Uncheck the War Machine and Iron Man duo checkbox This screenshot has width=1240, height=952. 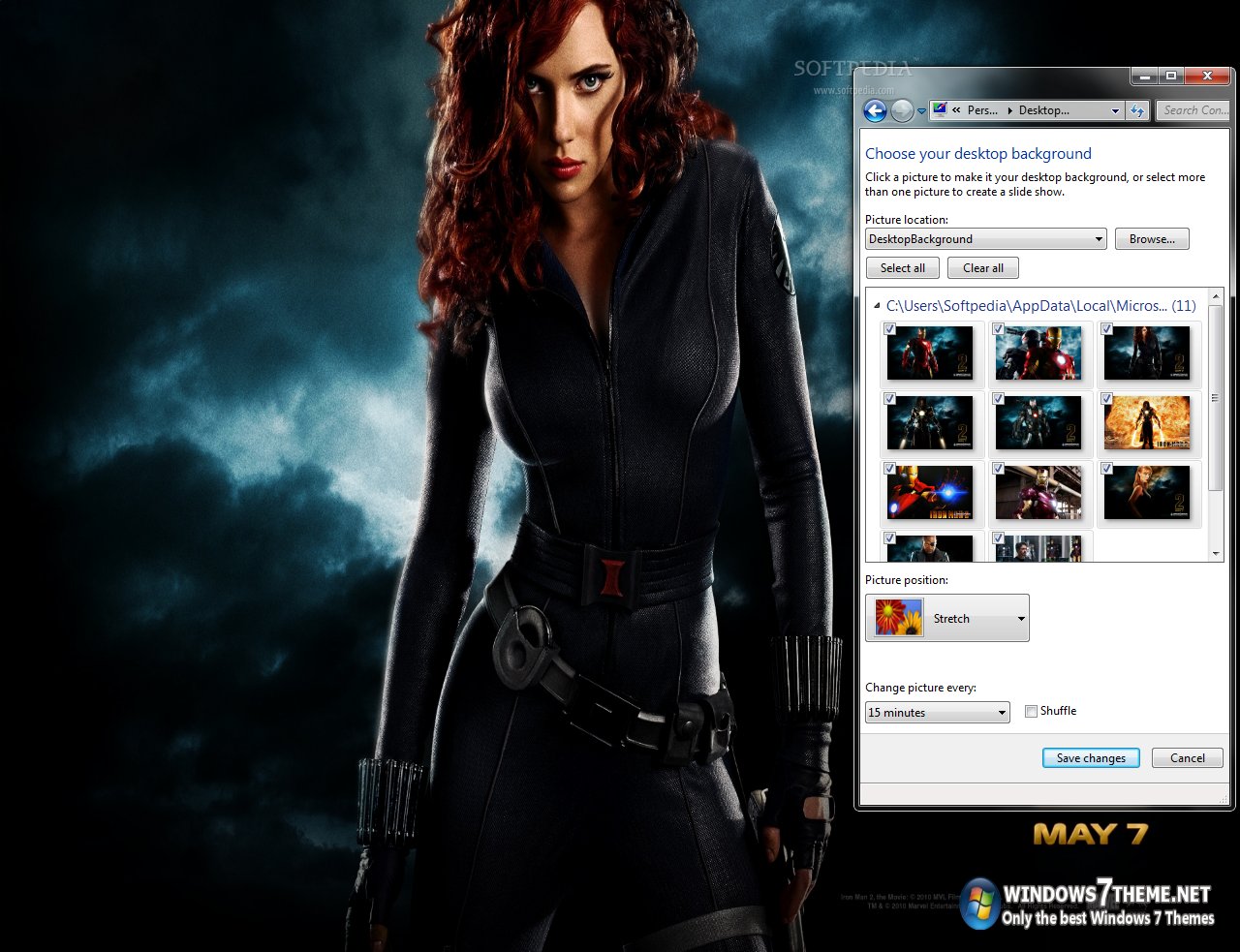(x=998, y=329)
